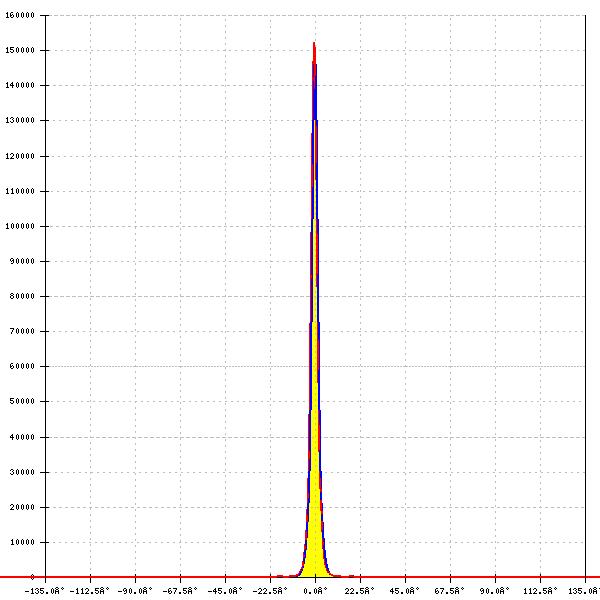Click the x-axis label "-112.5Â°"
600x600 pixels.
90,591
